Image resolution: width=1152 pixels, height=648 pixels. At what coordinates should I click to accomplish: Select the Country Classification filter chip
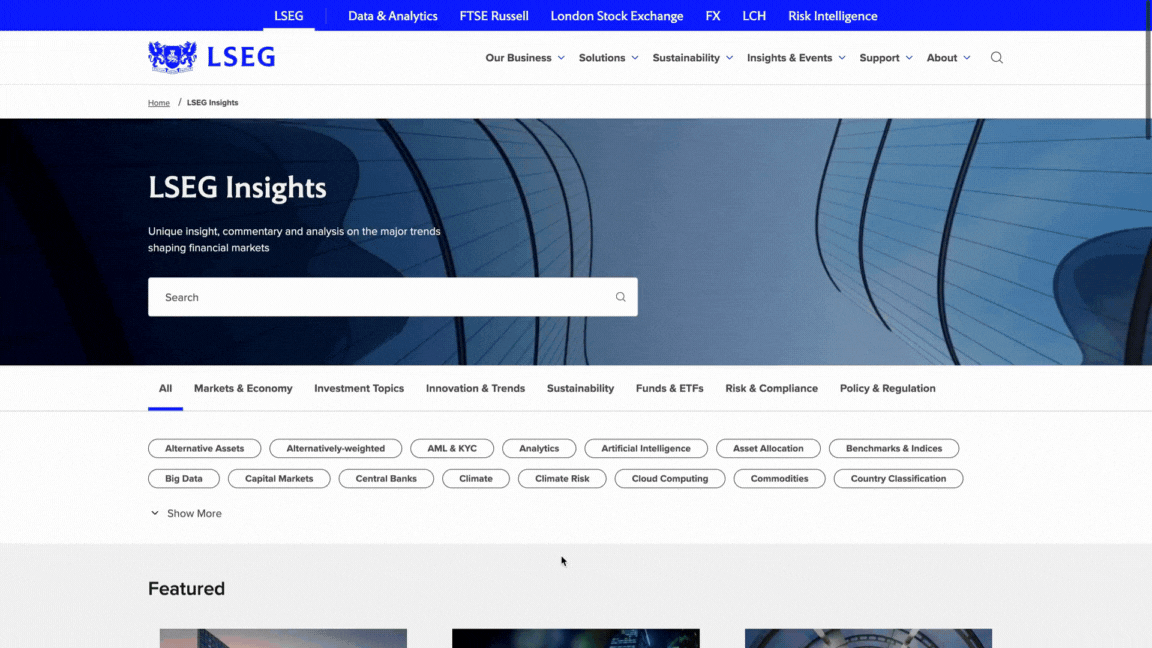tap(899, 478)
